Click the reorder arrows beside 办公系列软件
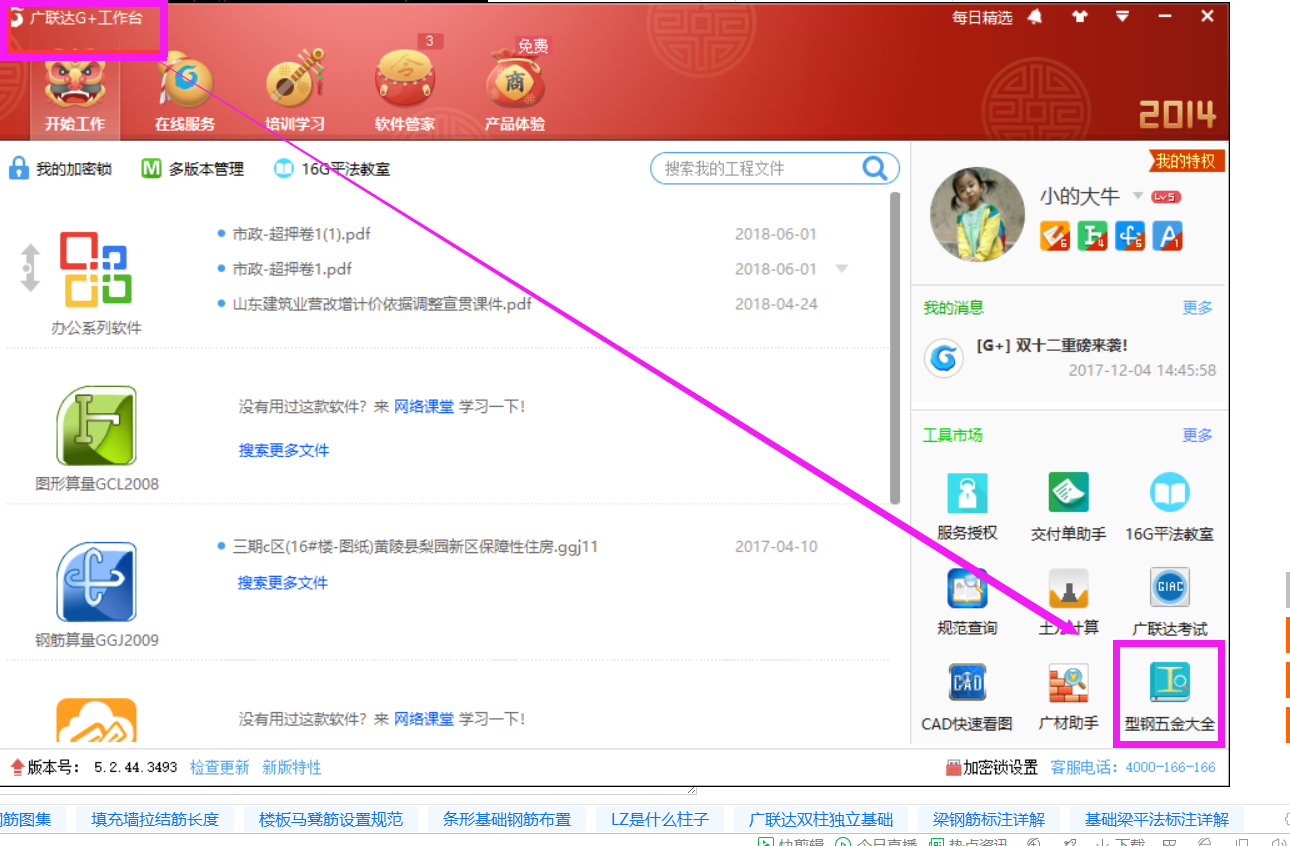The height and width of the screenshot is (846, 1290). pos(30,268)
